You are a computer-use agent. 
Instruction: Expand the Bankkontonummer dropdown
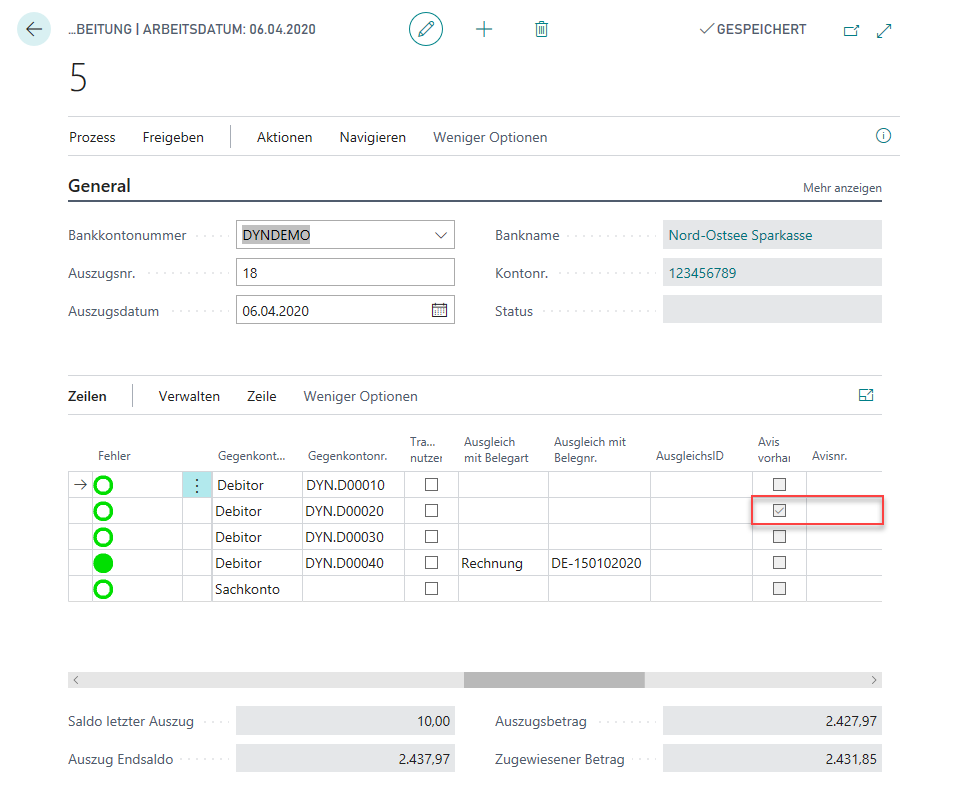click(440, 235)
